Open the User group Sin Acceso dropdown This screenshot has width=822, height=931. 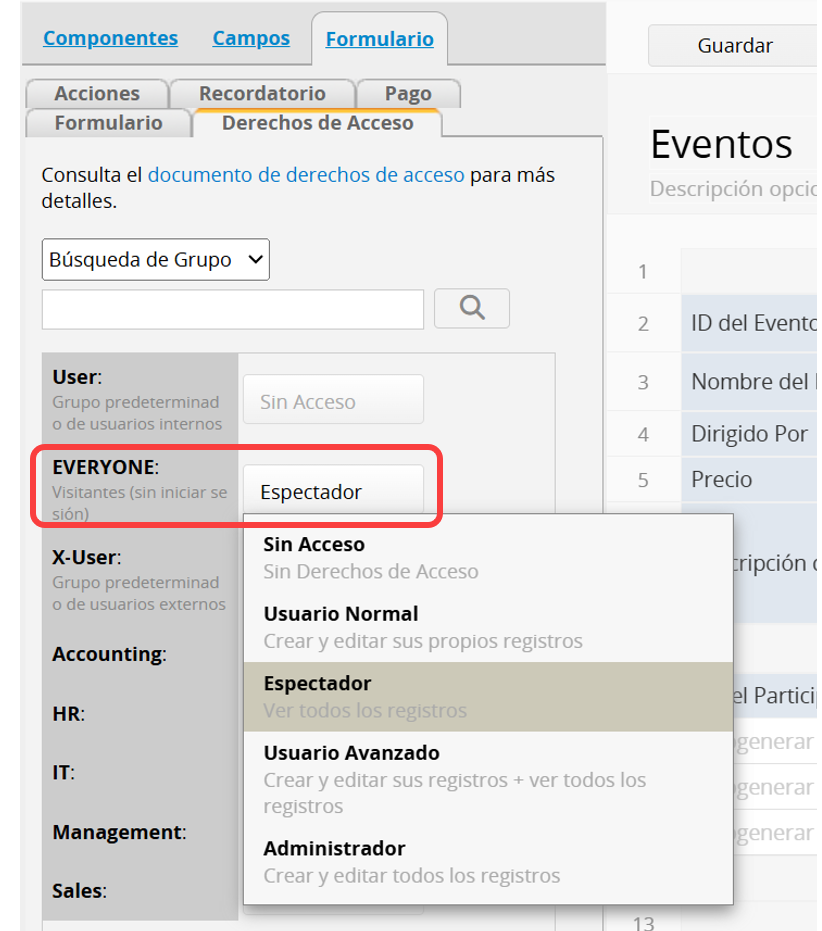pyautogui.click(x=332, y=401)
